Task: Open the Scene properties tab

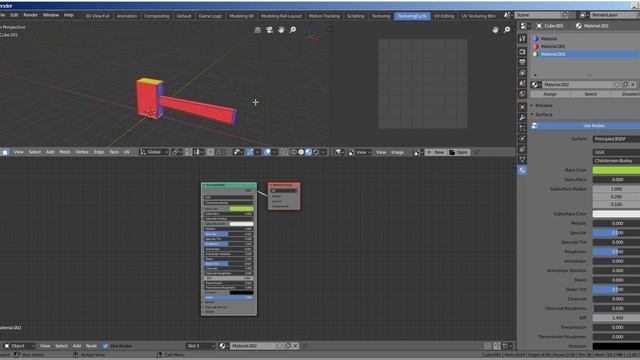Action: 522,83
